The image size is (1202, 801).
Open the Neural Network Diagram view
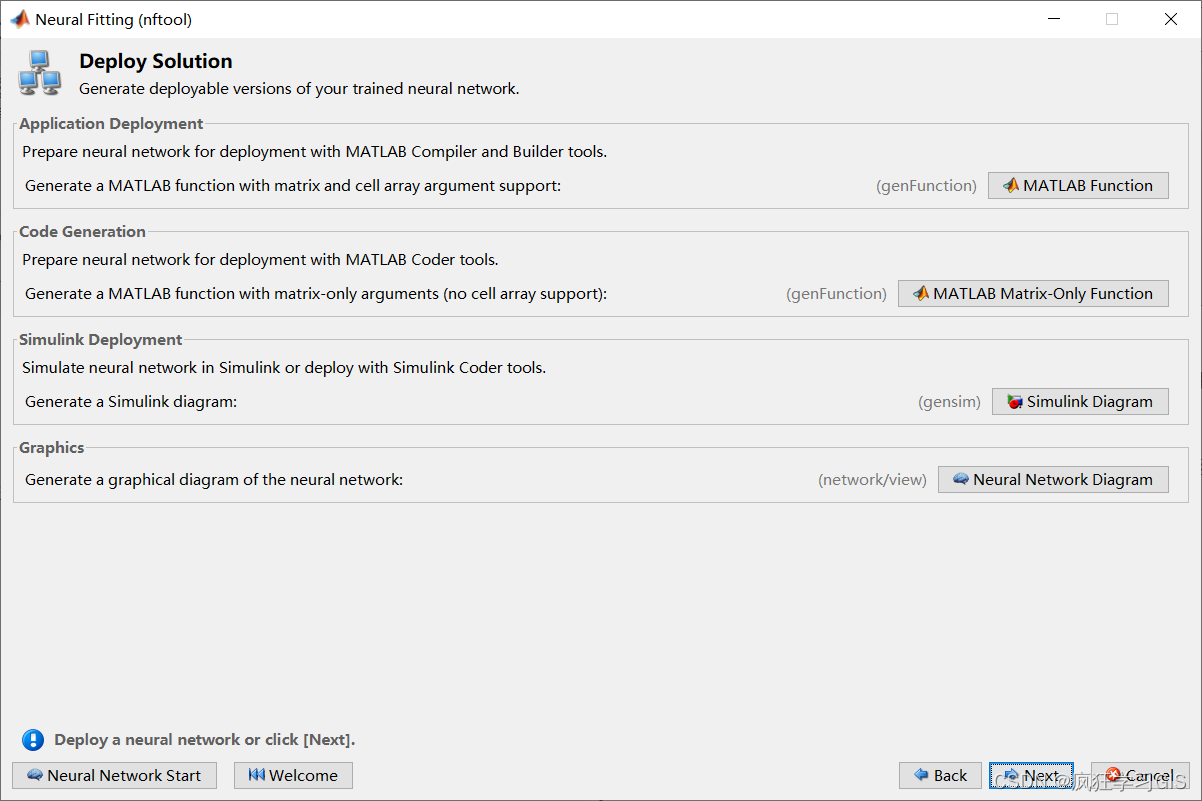tap(1053, 480)
